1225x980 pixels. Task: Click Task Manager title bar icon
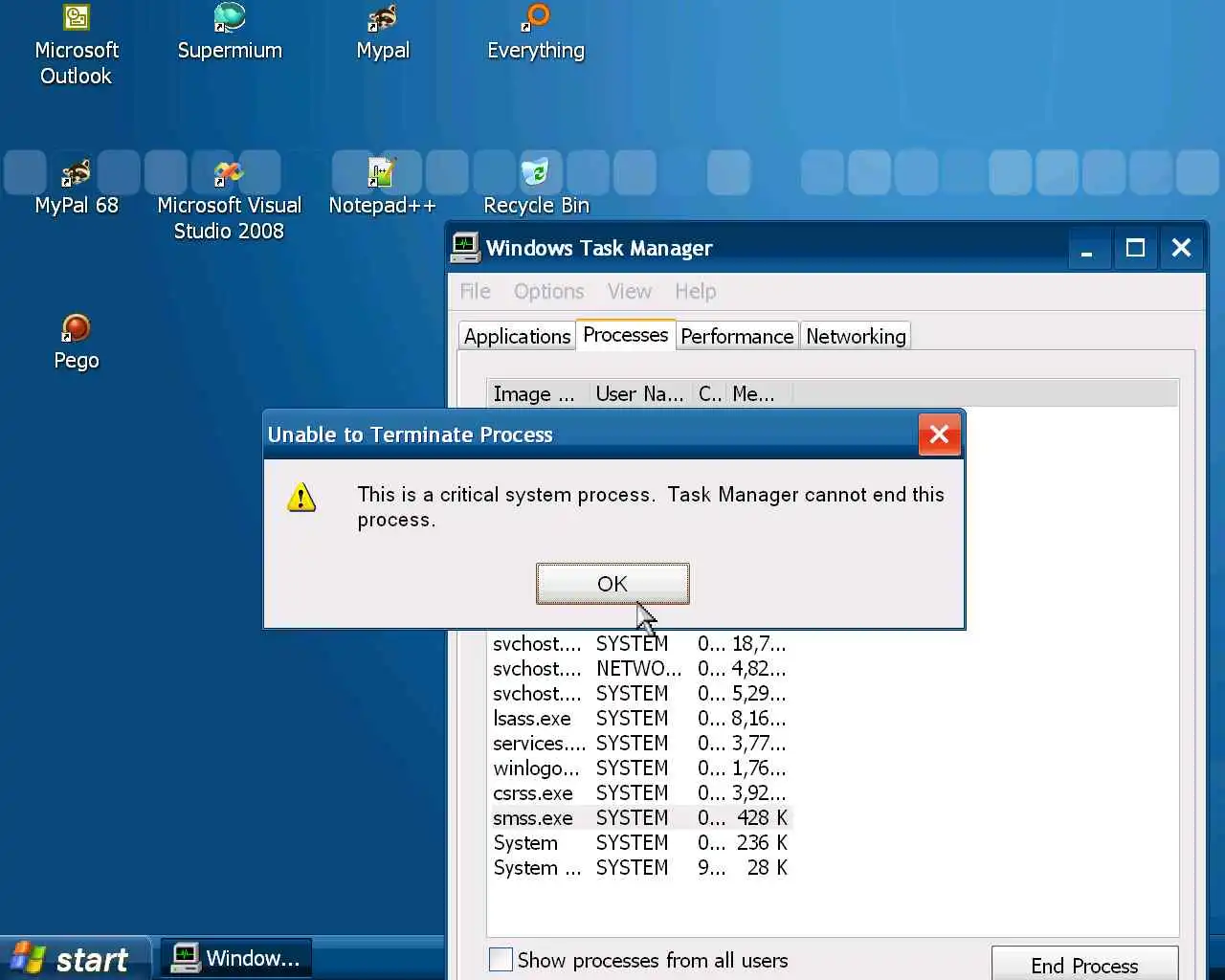pos(465,248)
